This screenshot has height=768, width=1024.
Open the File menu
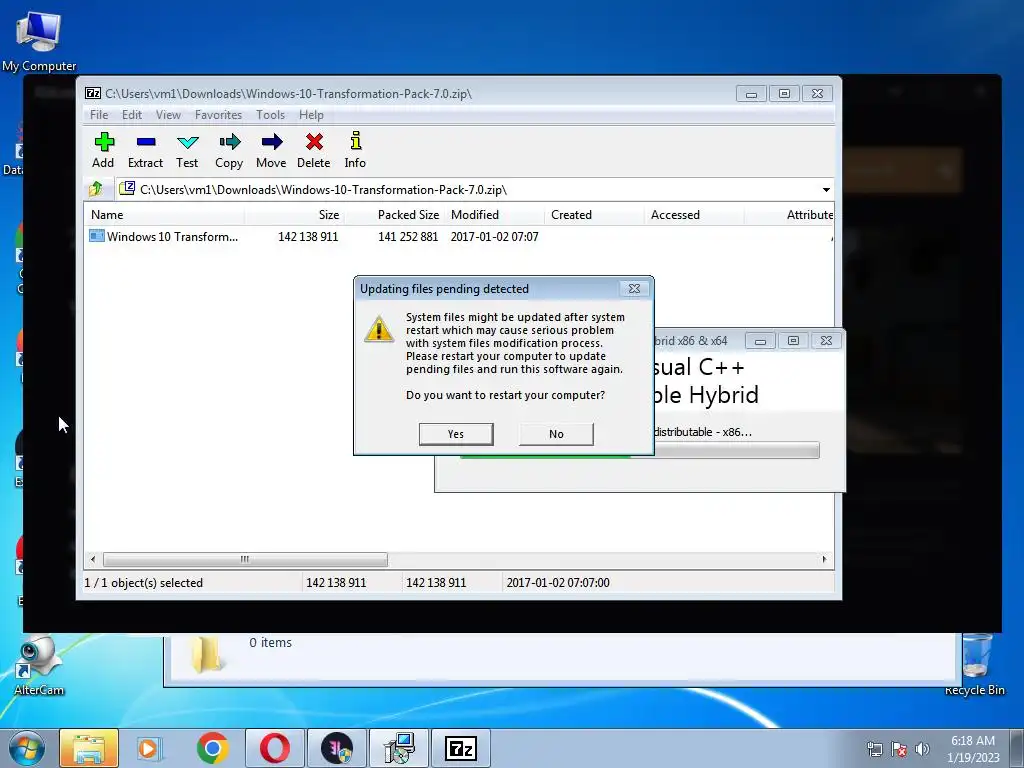tap(99, 115)
